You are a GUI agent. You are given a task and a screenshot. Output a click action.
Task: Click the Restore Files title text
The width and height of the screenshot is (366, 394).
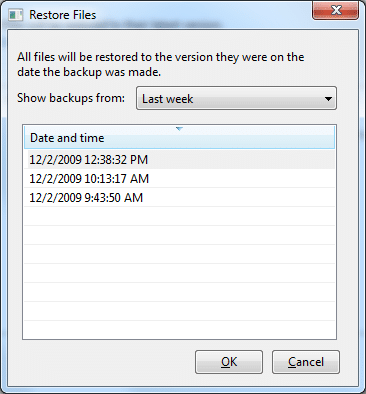[x=63, y=15]
